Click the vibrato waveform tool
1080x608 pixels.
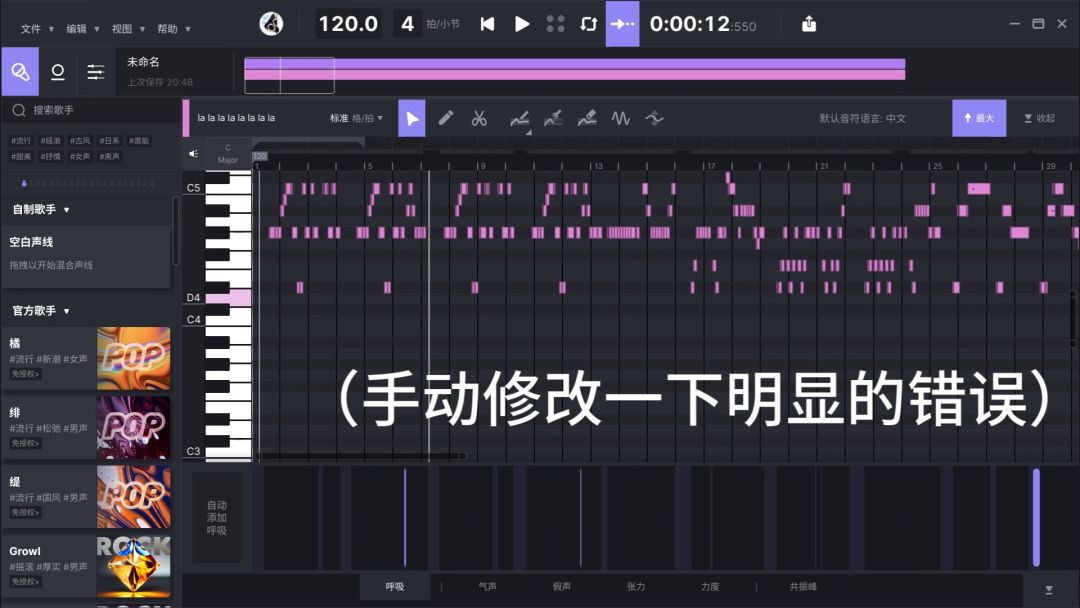point(621,118)
